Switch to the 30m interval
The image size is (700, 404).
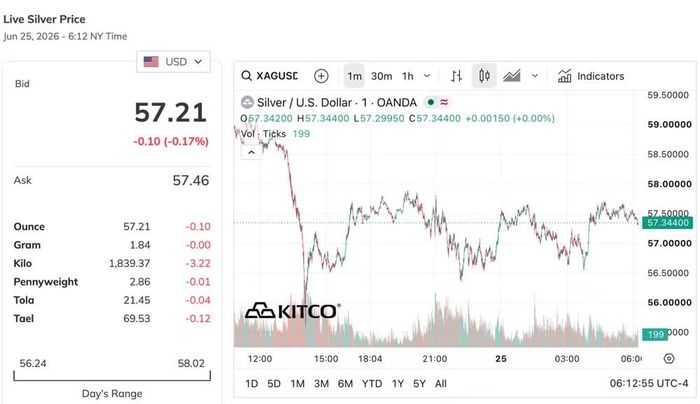[x=382, y=76]
